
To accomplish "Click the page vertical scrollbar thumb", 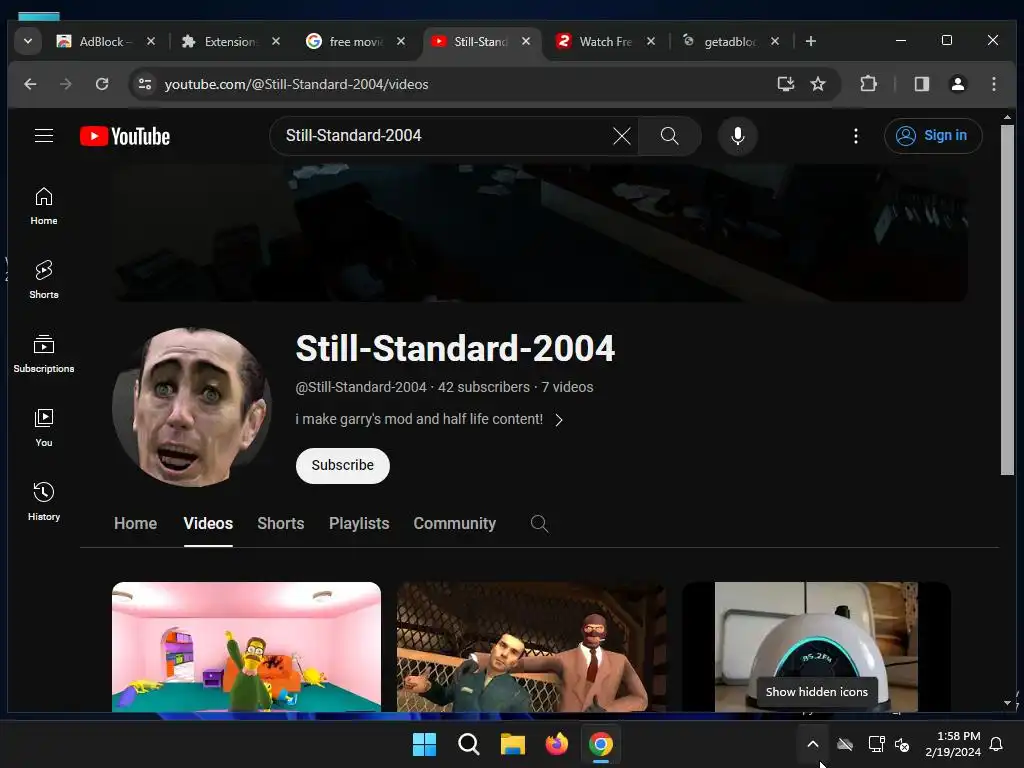I will [1007, 300].
